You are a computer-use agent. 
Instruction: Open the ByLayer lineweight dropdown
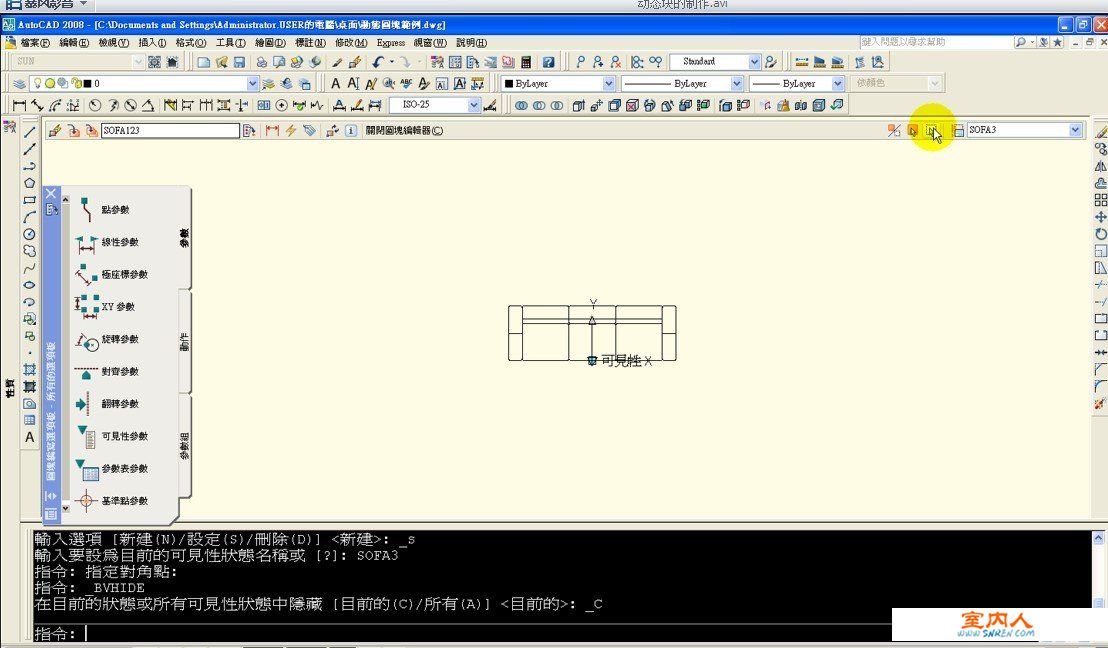pos(837,83)
